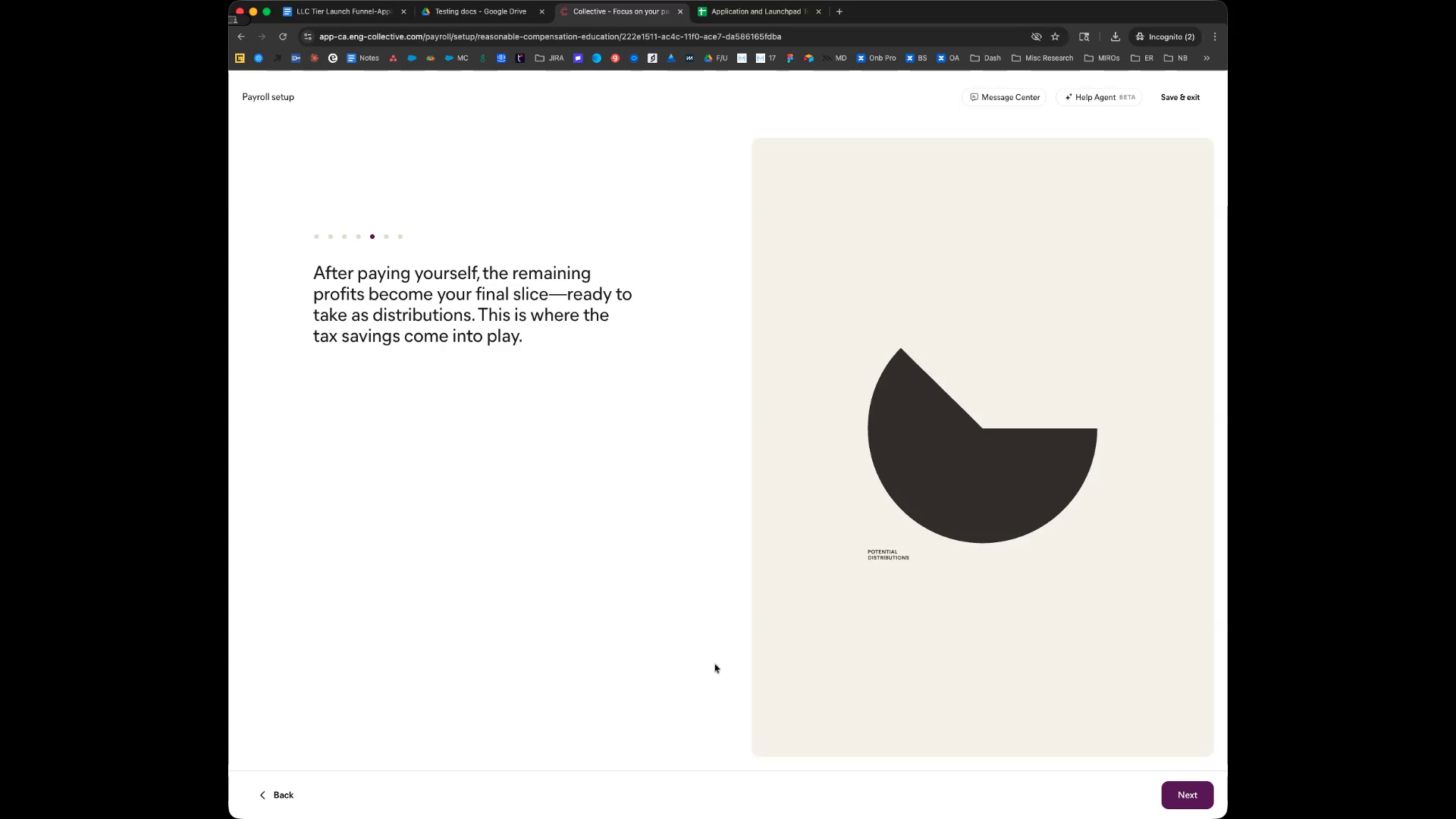Open the Misc Research bookmarks folder

[1042, 58]
